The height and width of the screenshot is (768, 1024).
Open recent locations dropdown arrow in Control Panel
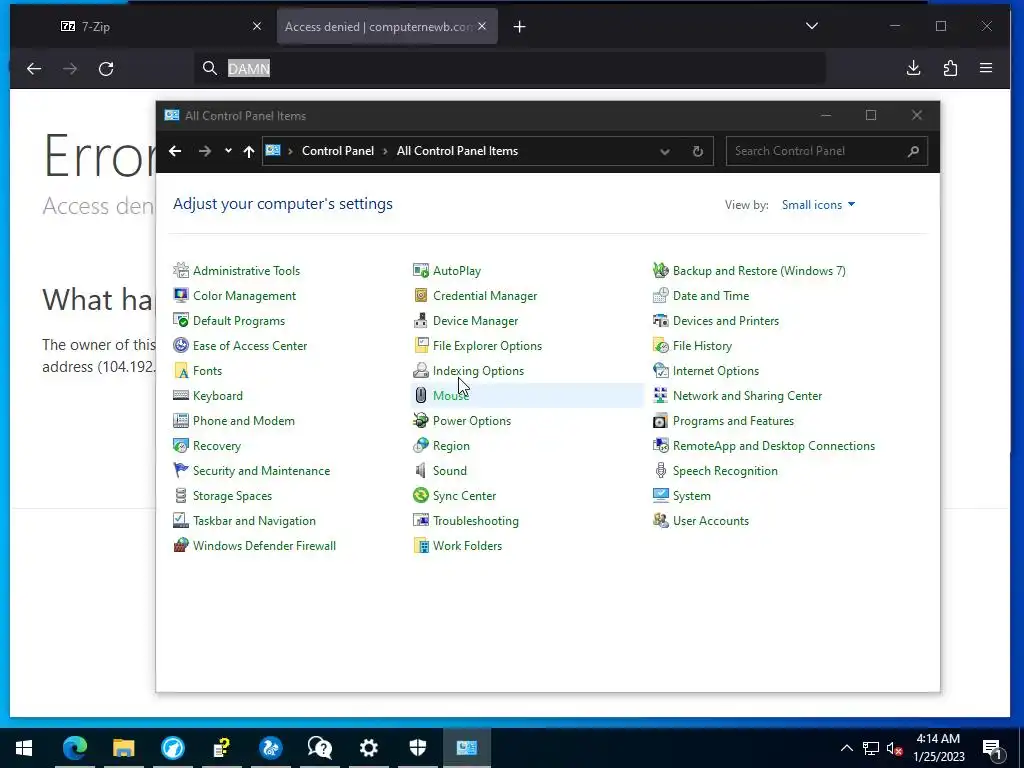pos(228,151)
